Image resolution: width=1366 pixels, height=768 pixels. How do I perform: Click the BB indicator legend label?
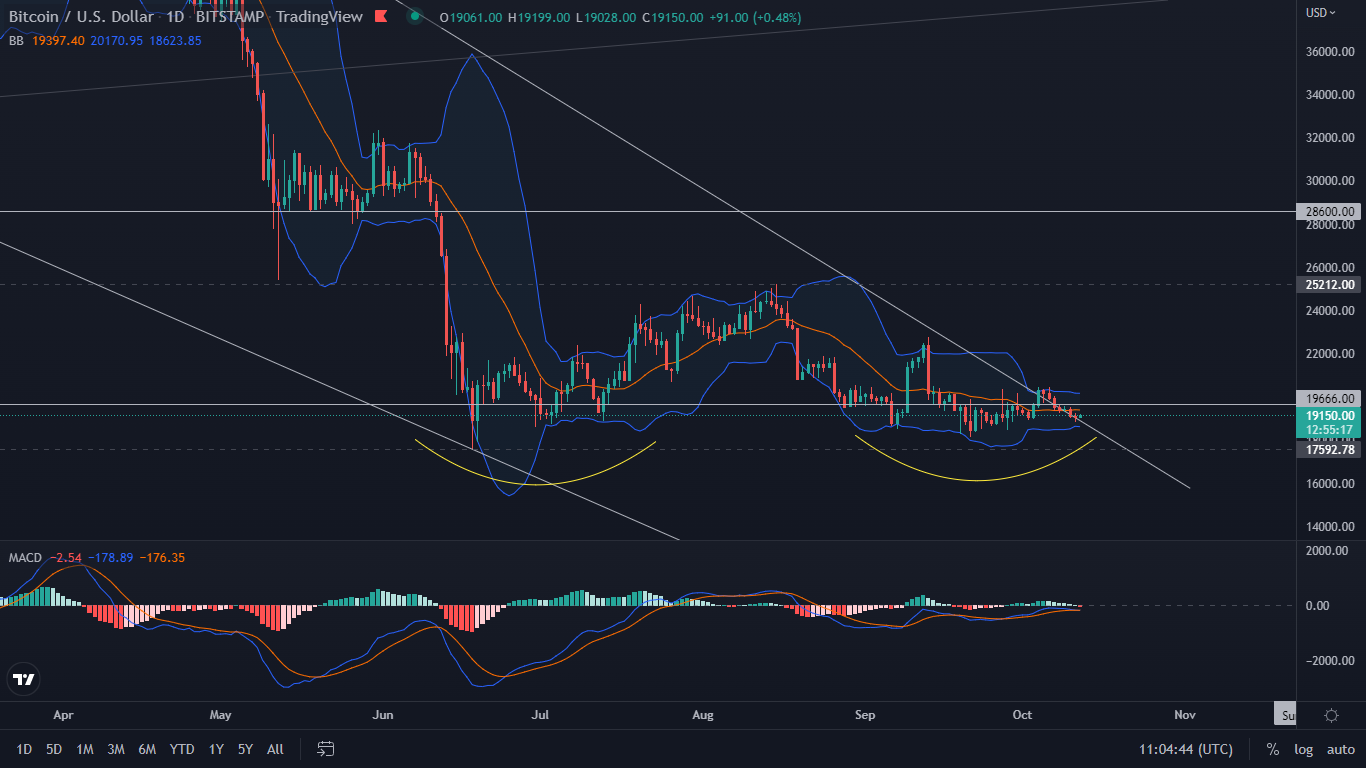tap(16, 40)
